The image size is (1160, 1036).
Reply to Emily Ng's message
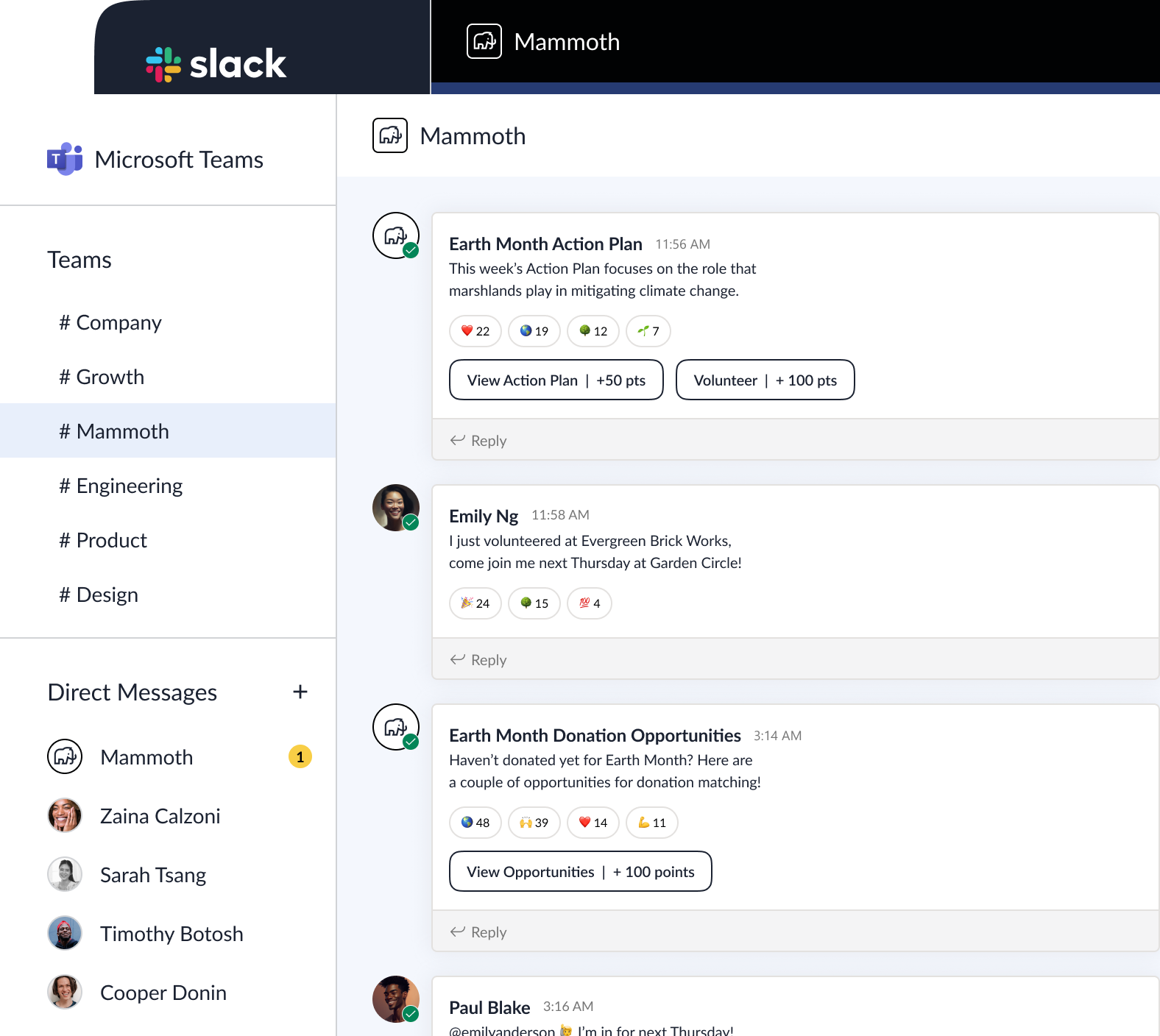click(x=478, y=659)
